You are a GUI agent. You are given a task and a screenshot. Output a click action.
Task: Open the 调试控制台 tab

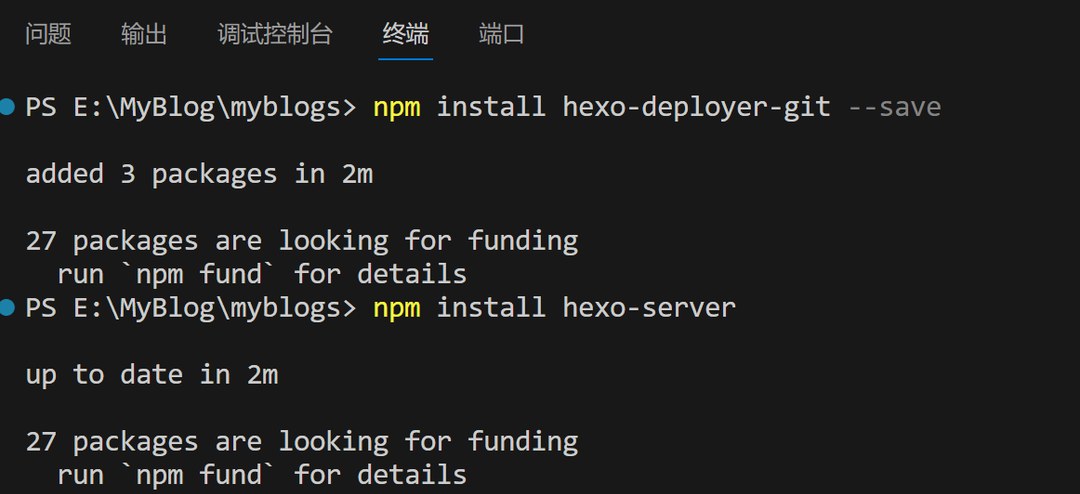[x=274, y=34]
